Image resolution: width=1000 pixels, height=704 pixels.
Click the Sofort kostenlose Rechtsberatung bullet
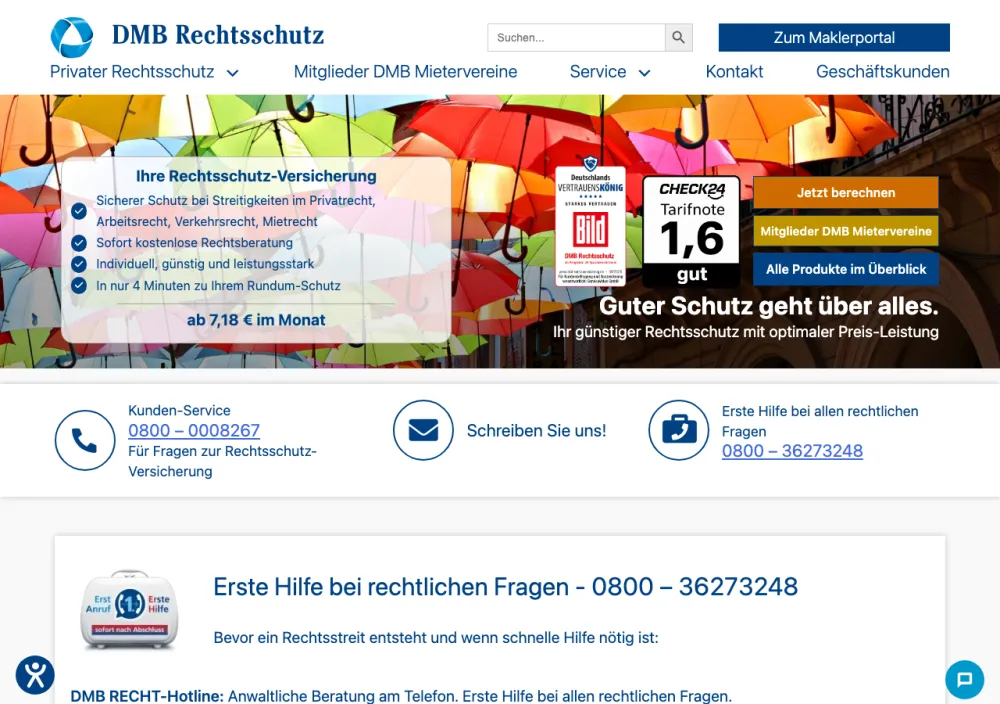click(195, 242)
